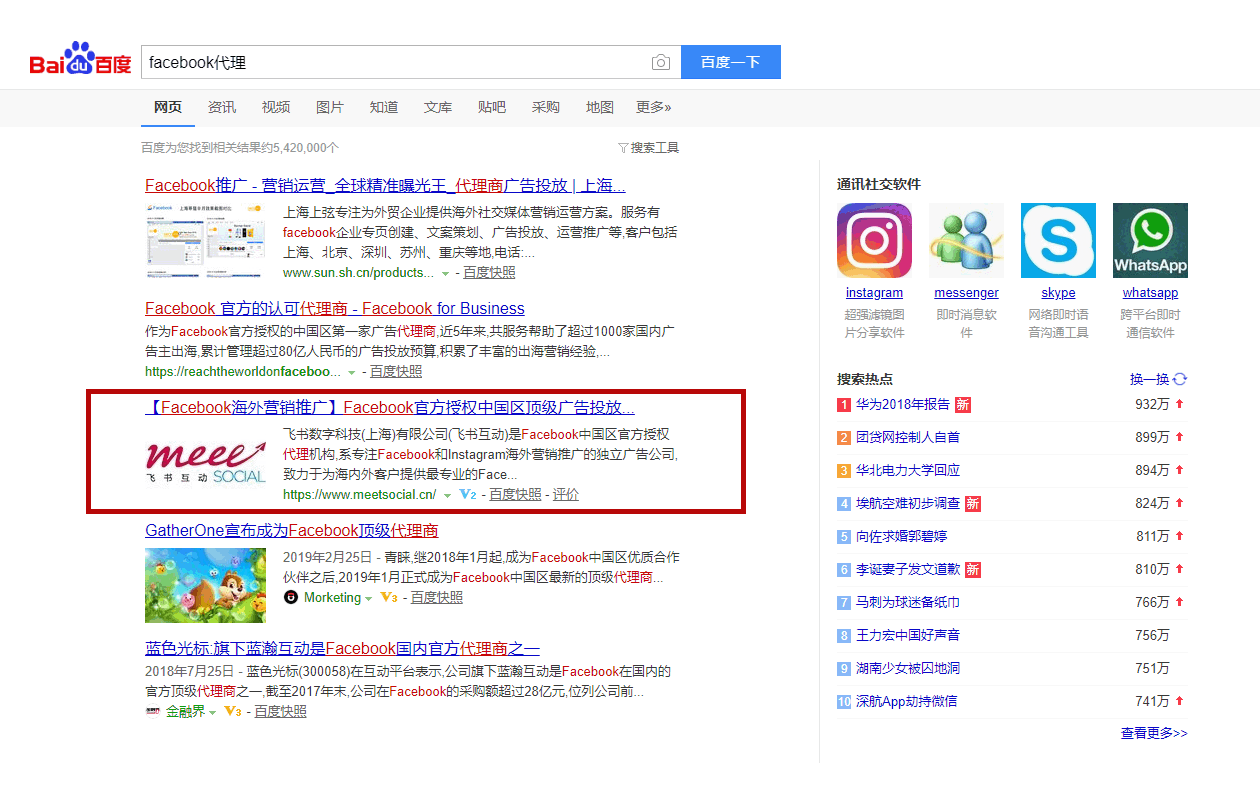This screenshot has height=811, width=1260.
Task: Open the hot search 向佐求婚郭碧婷
Action: pyautogui.click(x=901, y=537)
